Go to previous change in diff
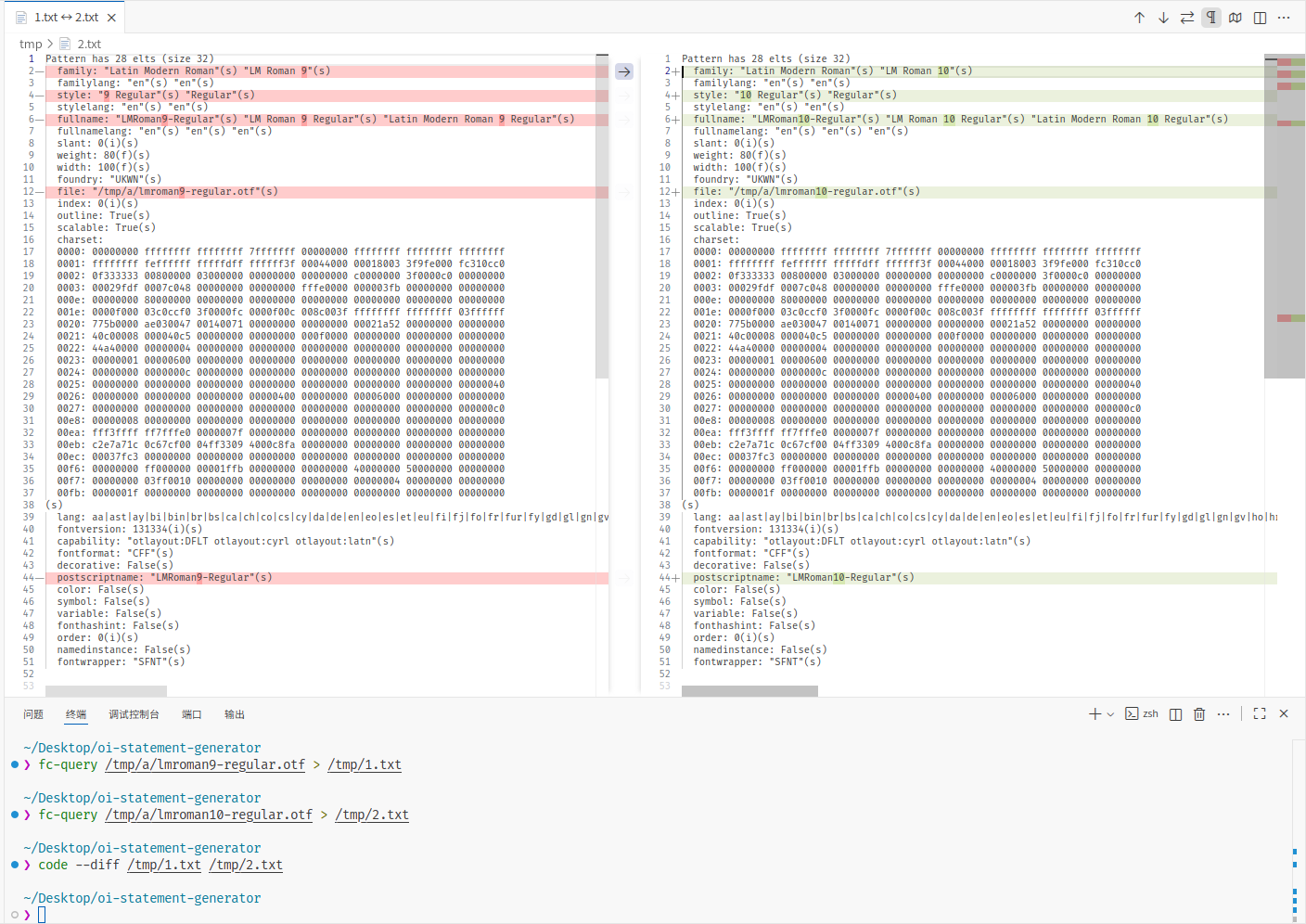This screenshot has width=1306, height=924. (x=1139, y=18)
